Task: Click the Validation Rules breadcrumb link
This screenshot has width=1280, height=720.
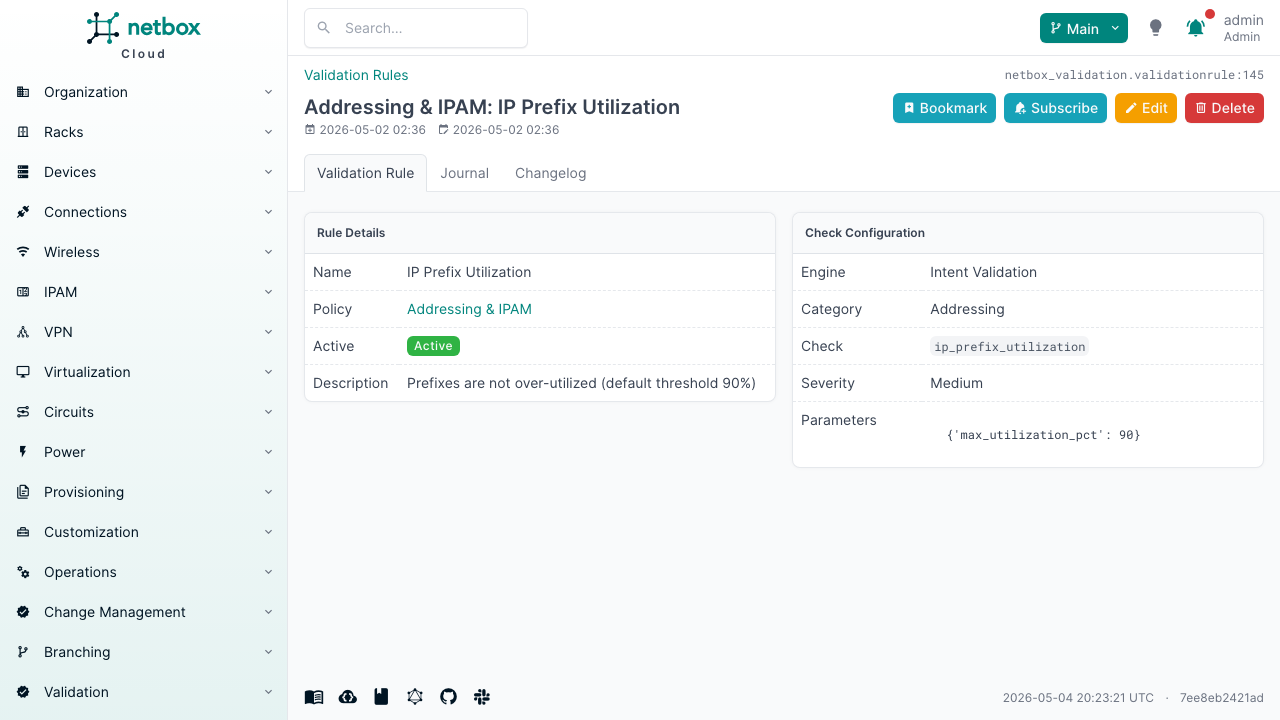Action: (x=356, y=75)
